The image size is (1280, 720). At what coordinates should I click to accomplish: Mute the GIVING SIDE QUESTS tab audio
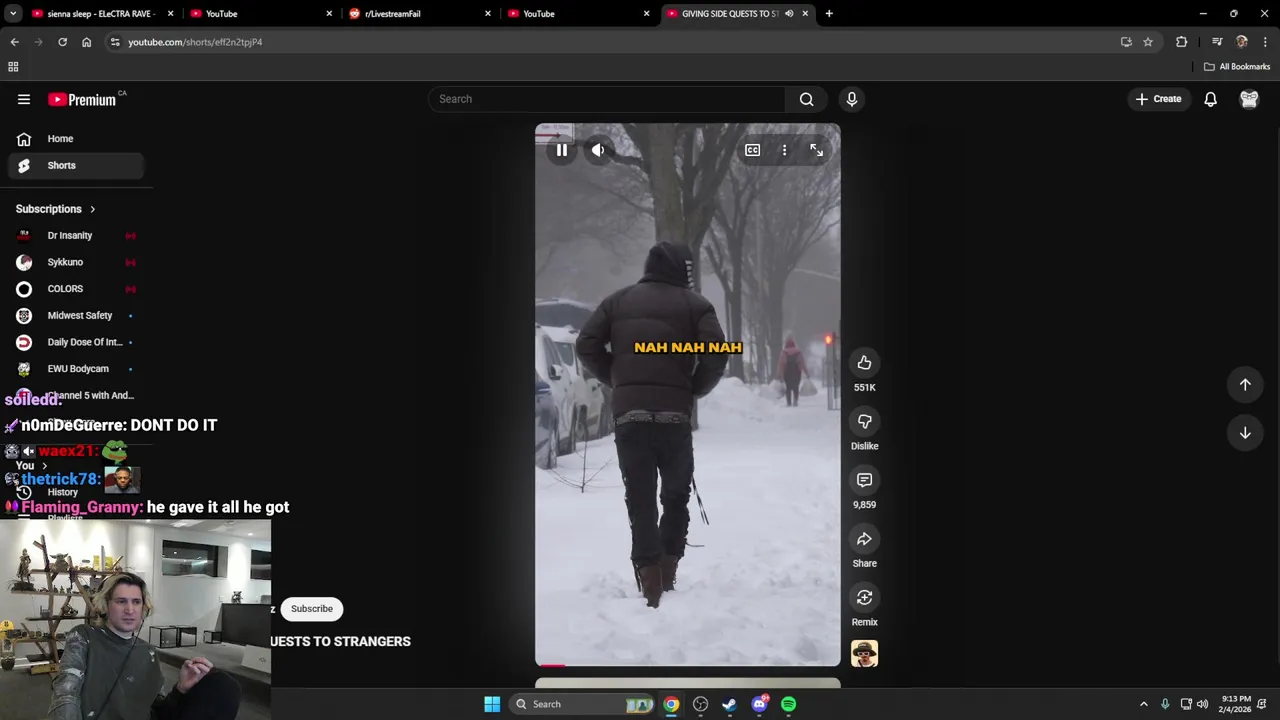789,14
